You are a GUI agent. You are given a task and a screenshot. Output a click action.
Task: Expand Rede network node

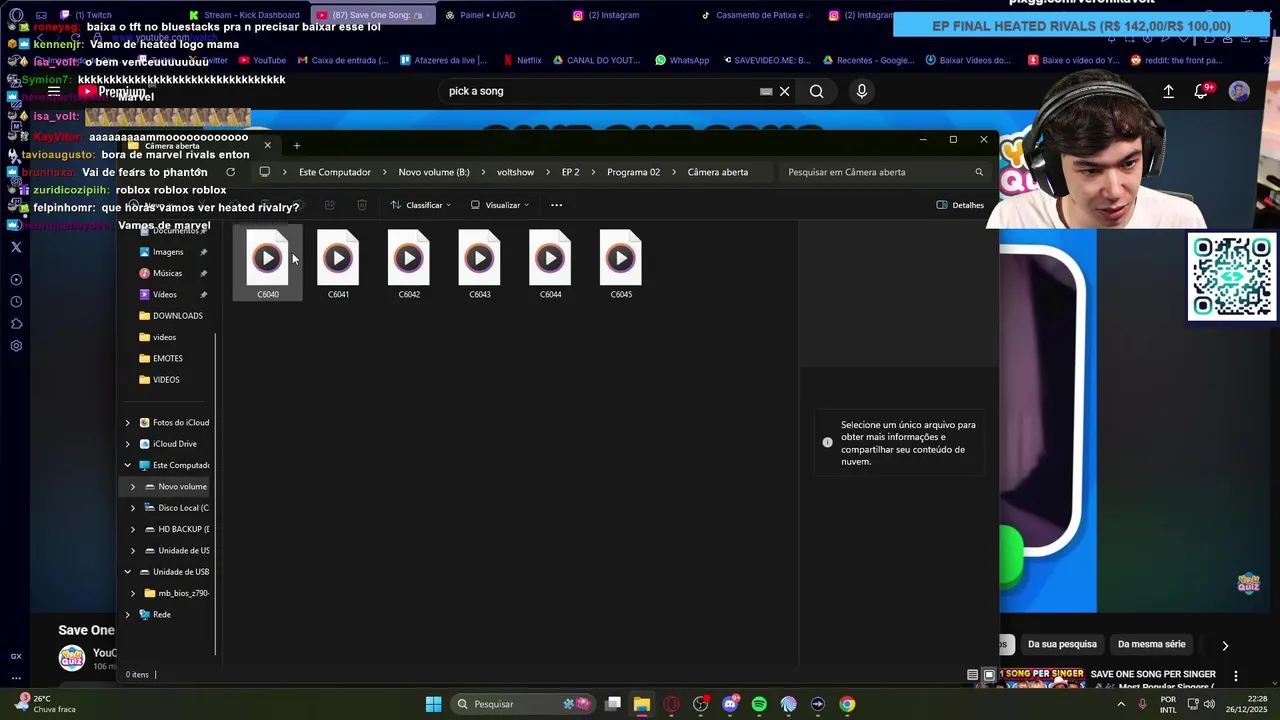[x=127, y=615]
